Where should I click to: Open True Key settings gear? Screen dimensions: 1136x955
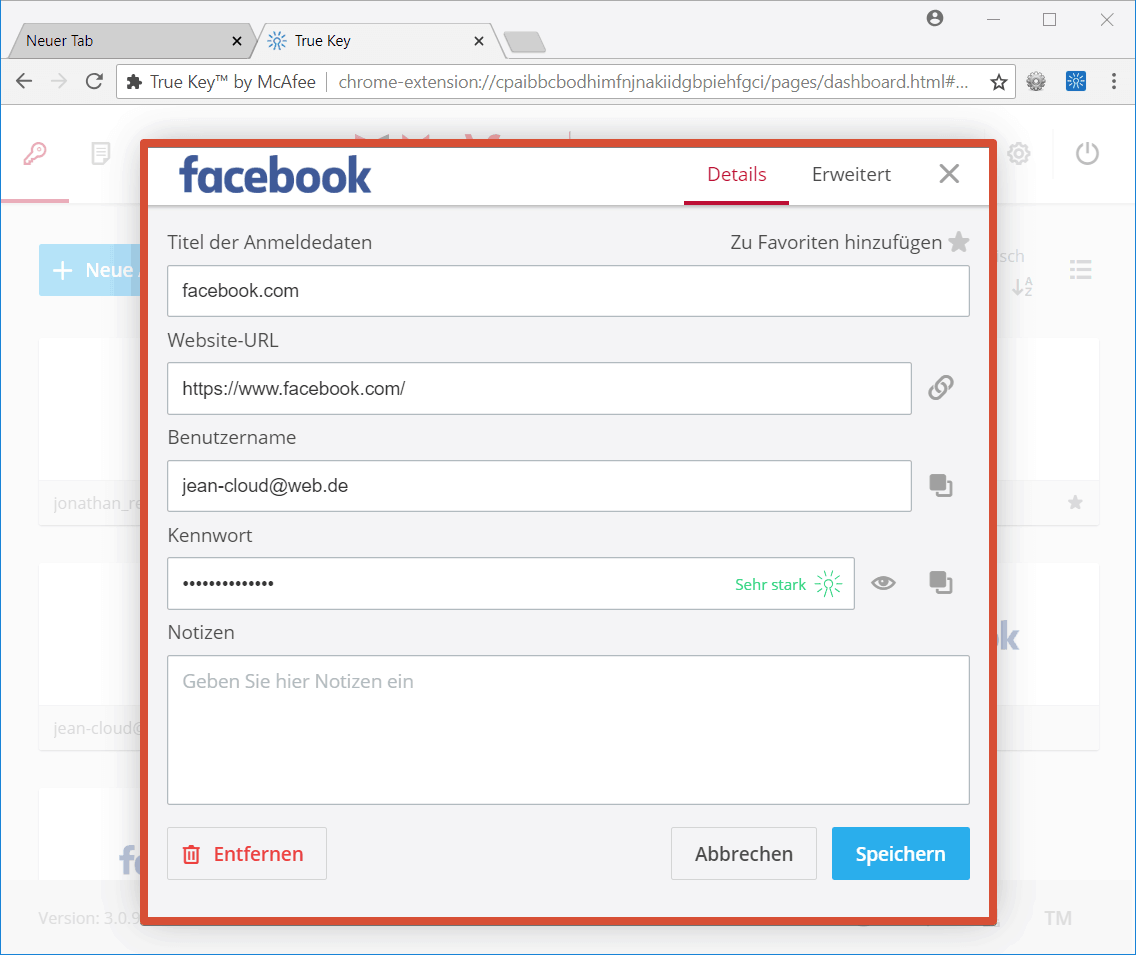[1019, 154]
